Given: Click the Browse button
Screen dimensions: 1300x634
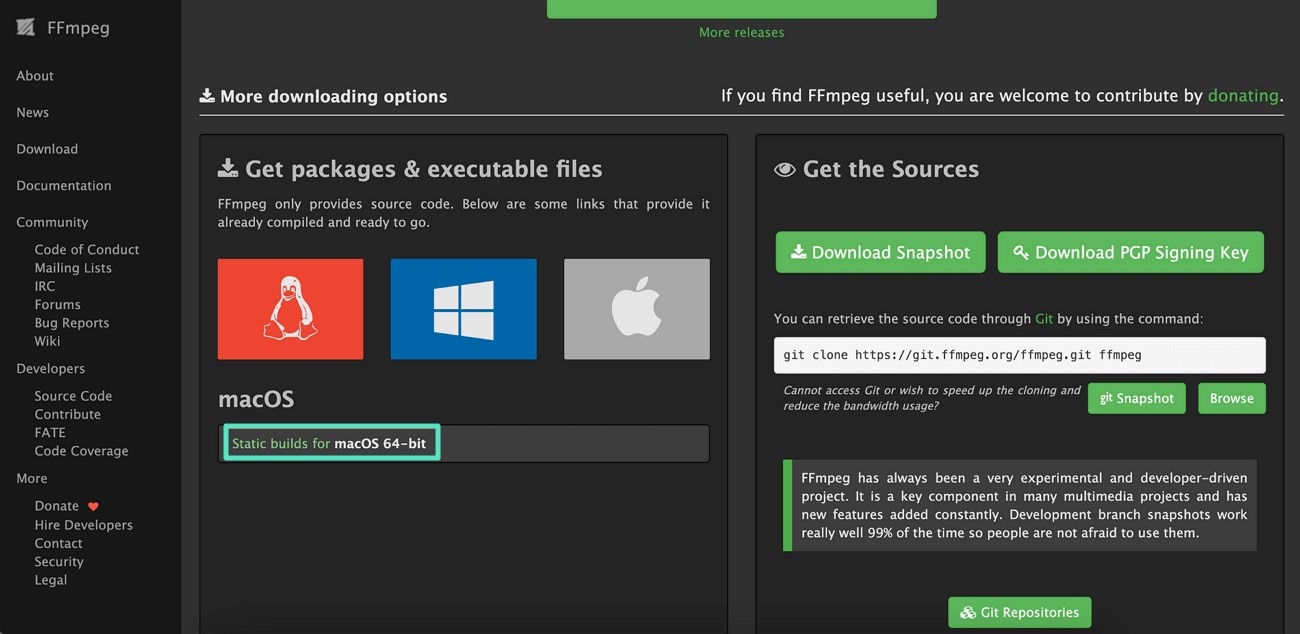Looking at the screenshot, I should click(x=1232, y=398).
